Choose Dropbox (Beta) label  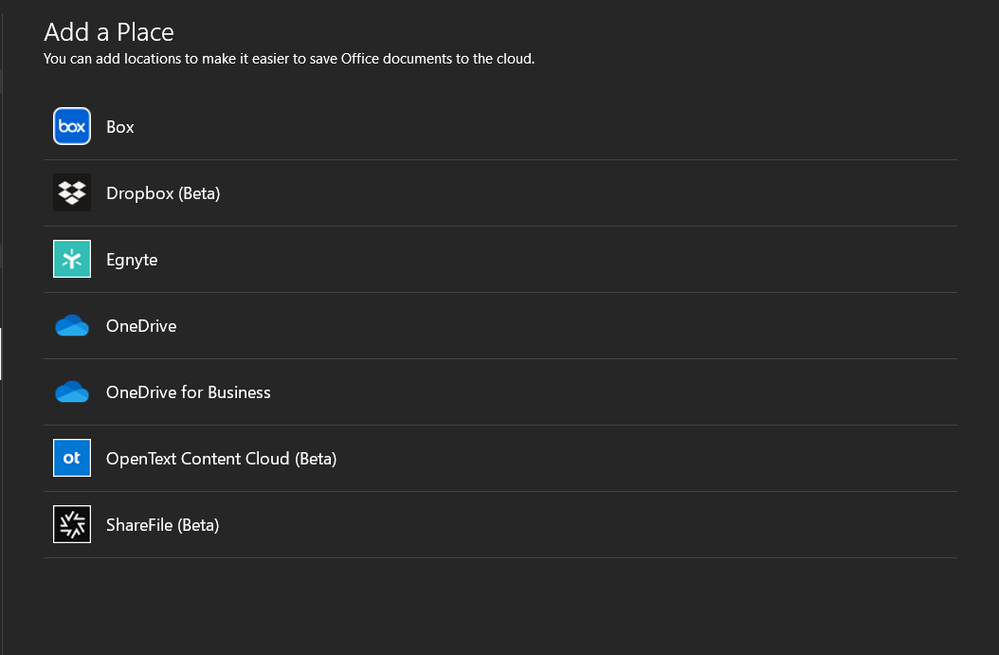[163, 193]
